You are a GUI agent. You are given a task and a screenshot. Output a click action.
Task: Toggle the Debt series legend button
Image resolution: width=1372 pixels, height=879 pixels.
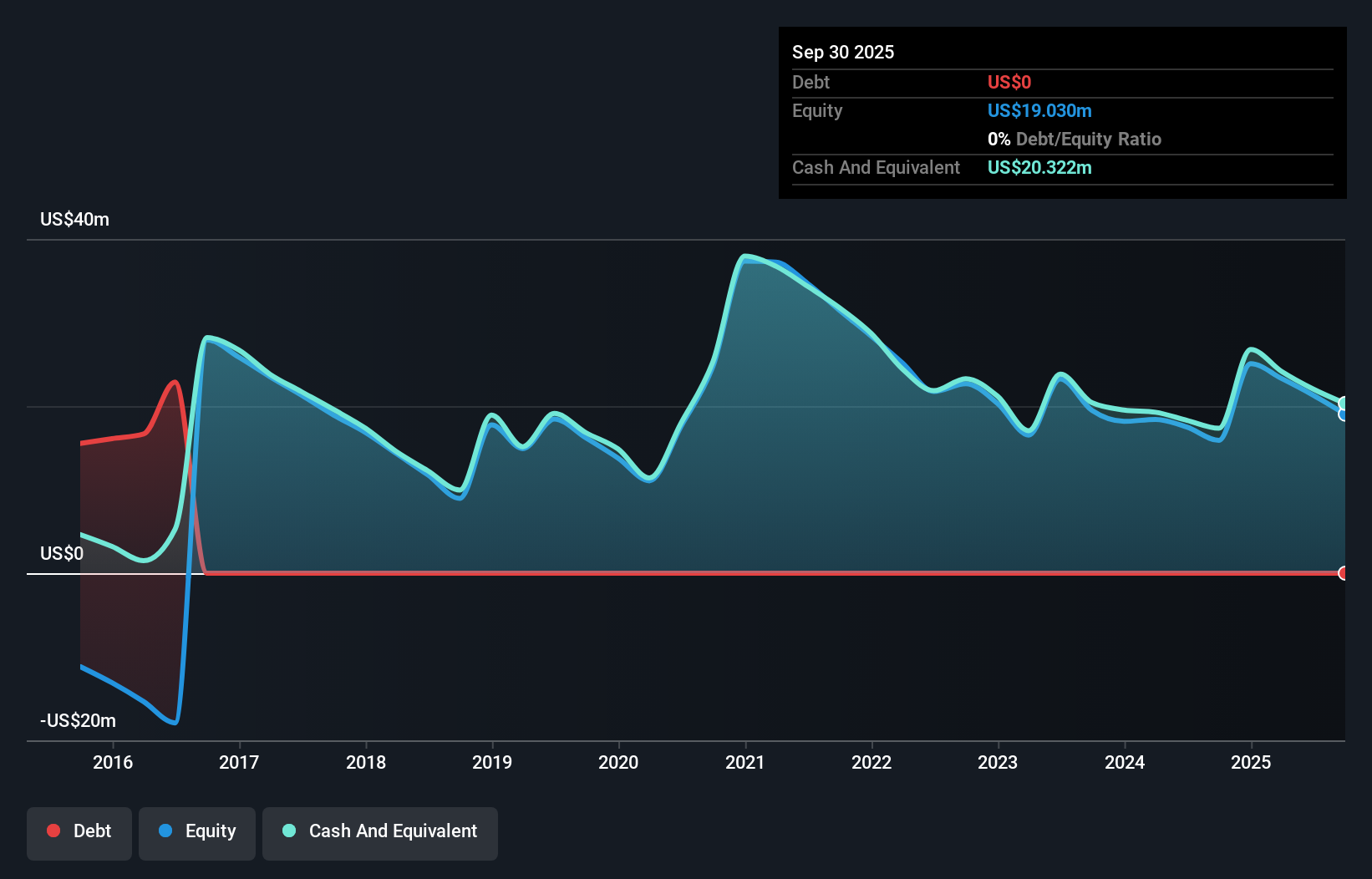click(x=79, y=833)
